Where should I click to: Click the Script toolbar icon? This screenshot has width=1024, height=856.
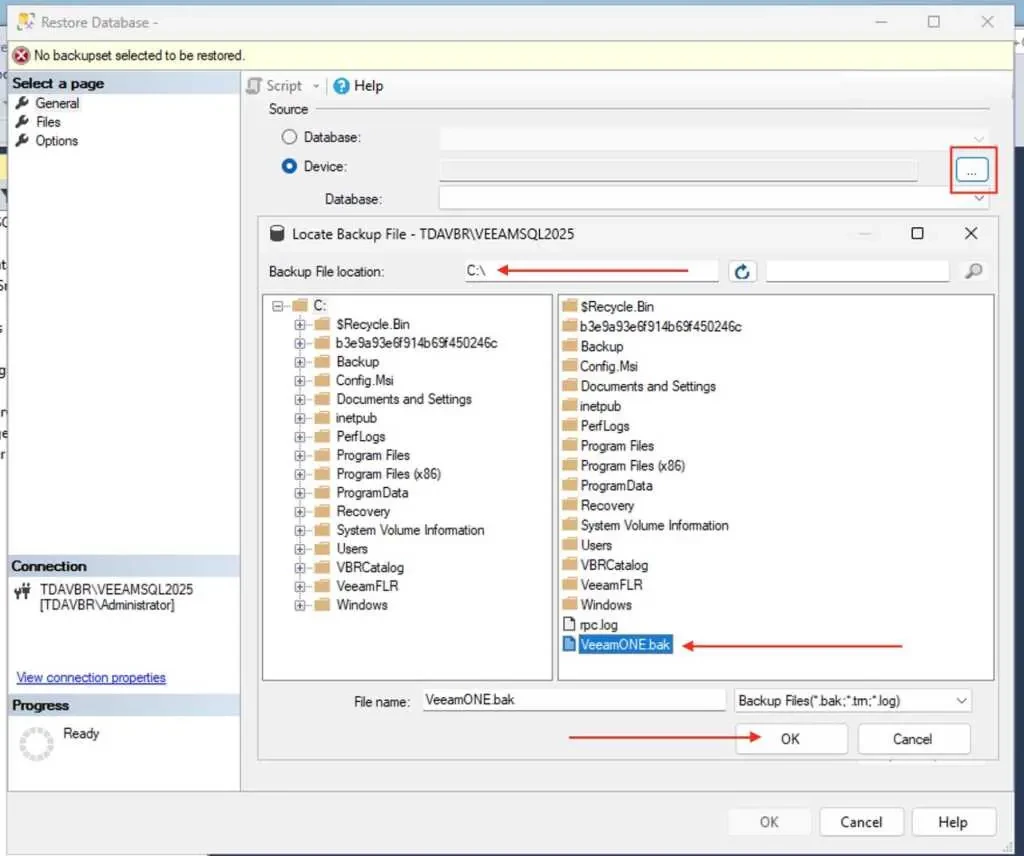tap(255, 86)
